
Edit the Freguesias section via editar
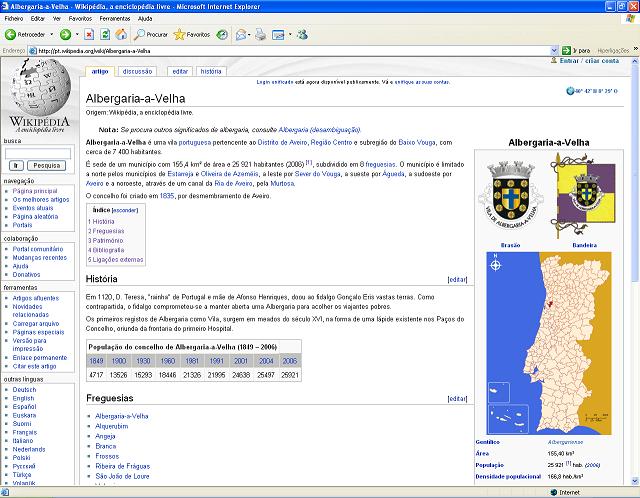[457, 399]
